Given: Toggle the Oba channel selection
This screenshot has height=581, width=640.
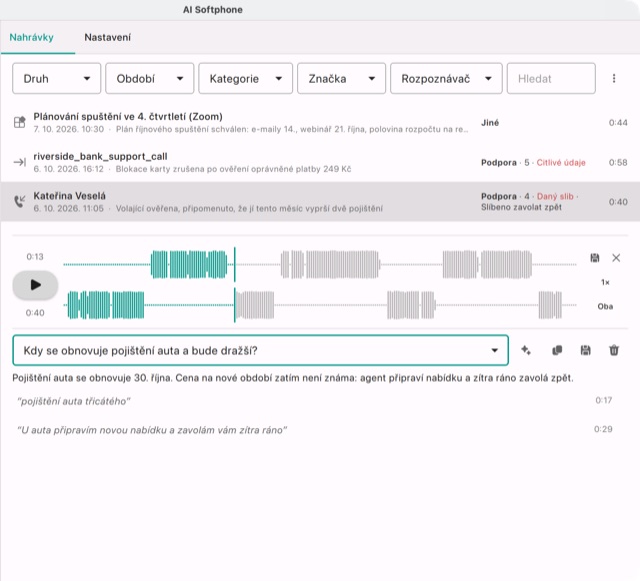Looking at the screenshot, I should (605, 306).
